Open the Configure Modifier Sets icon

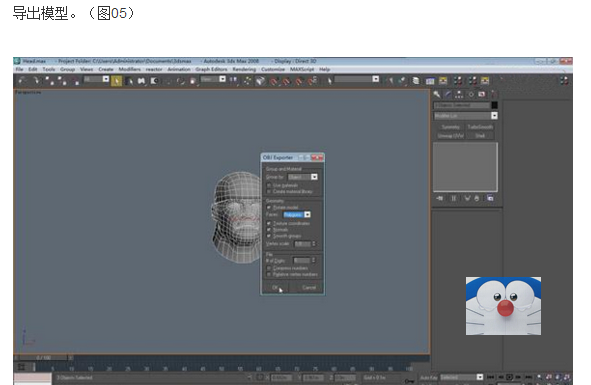(x=490, y=198)
